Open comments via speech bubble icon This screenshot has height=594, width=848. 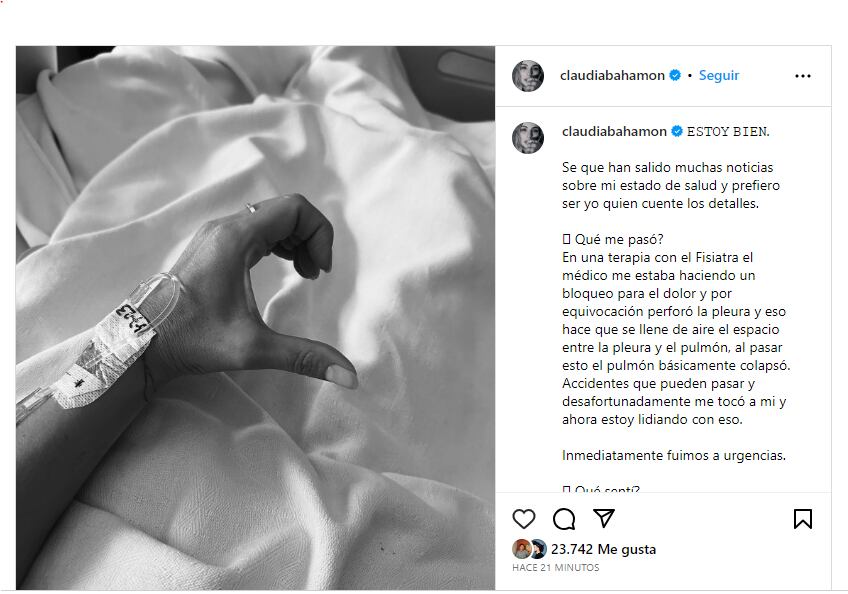click(x=564, y=519)
